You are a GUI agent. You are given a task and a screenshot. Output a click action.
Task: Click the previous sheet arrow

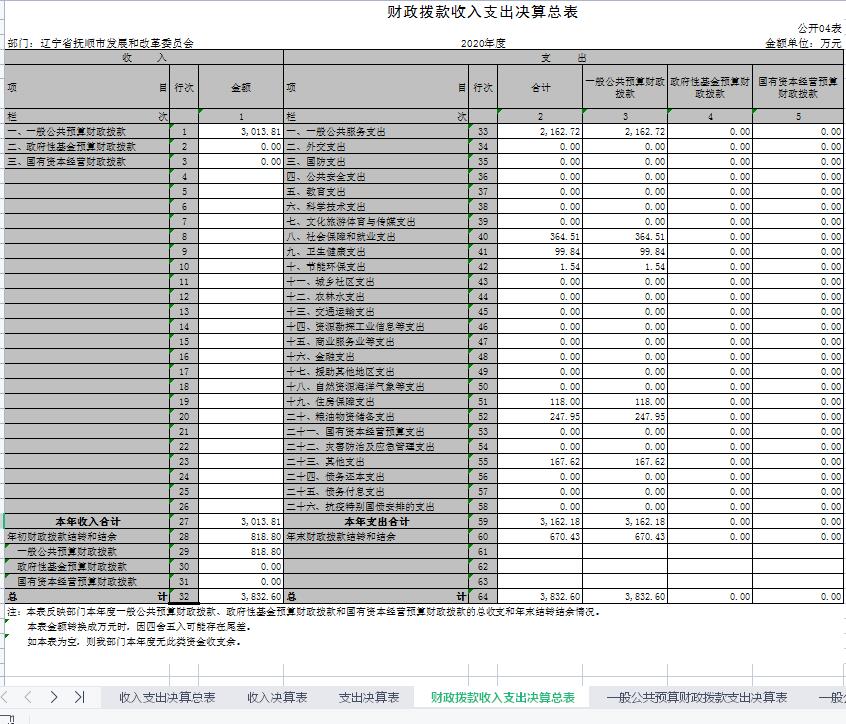29,697
